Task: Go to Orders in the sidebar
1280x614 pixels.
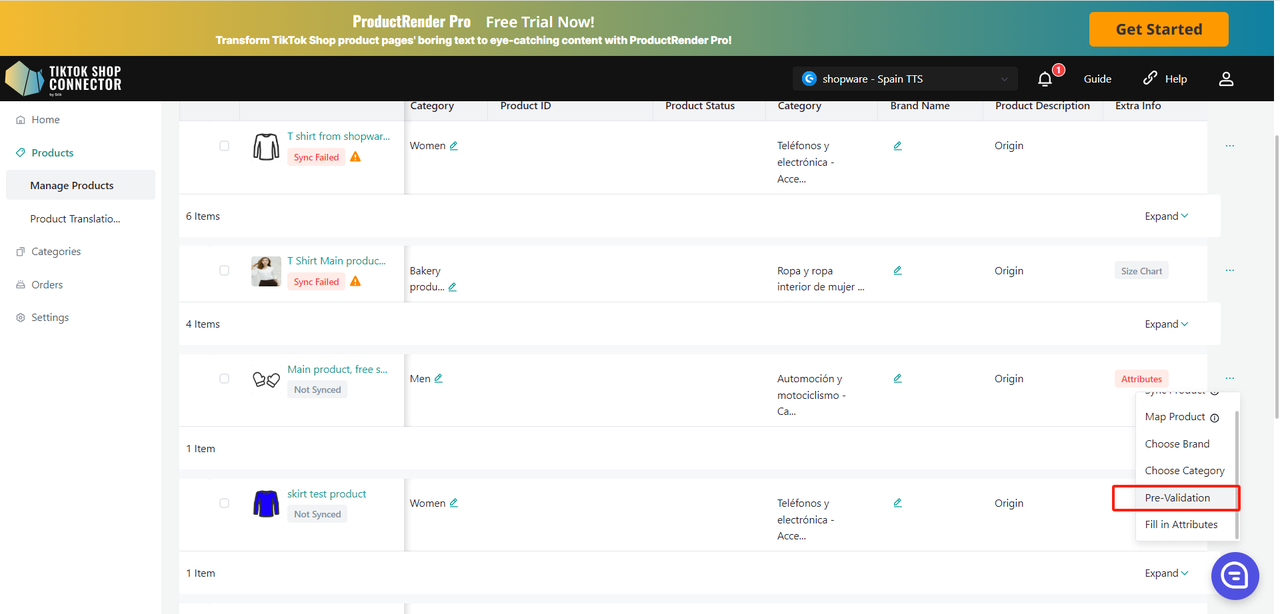Action: pos(47,285)
